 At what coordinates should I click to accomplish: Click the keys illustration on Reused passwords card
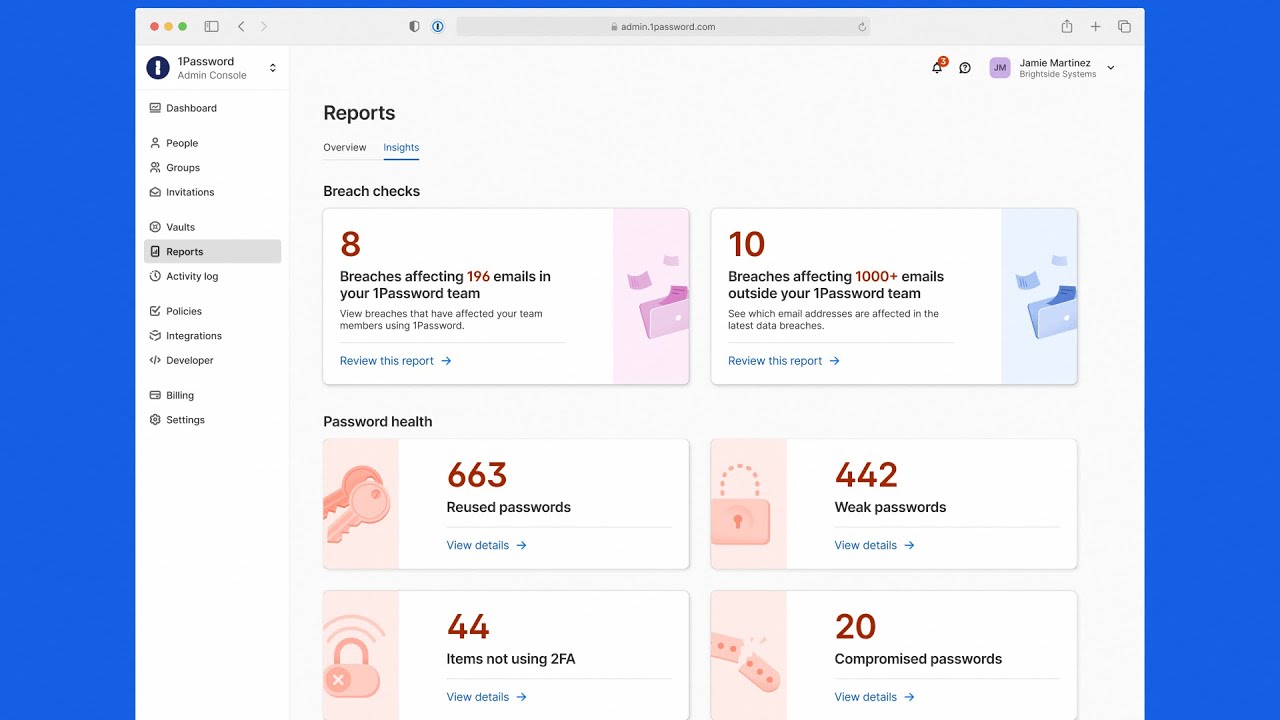(356, 504)
